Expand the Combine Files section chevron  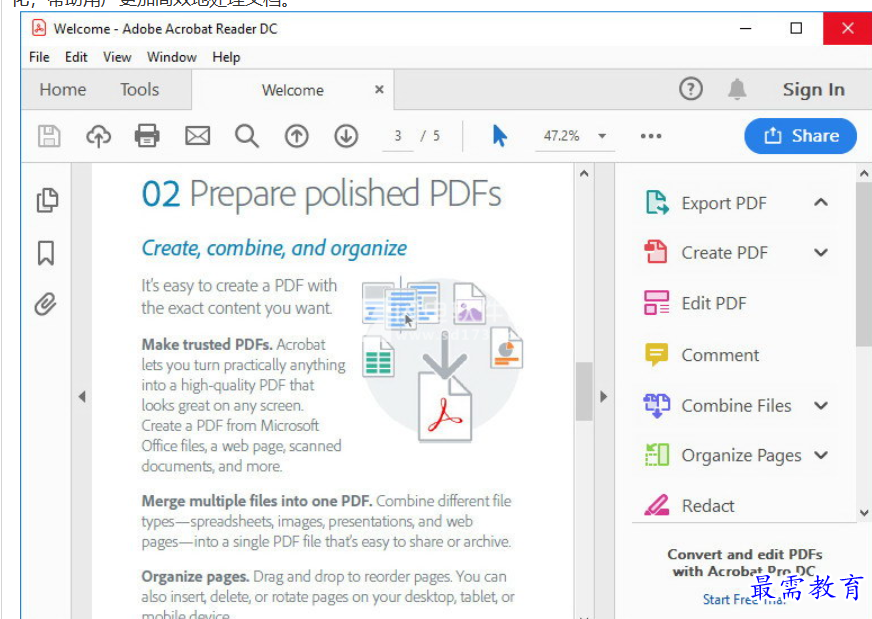point(821,405)
